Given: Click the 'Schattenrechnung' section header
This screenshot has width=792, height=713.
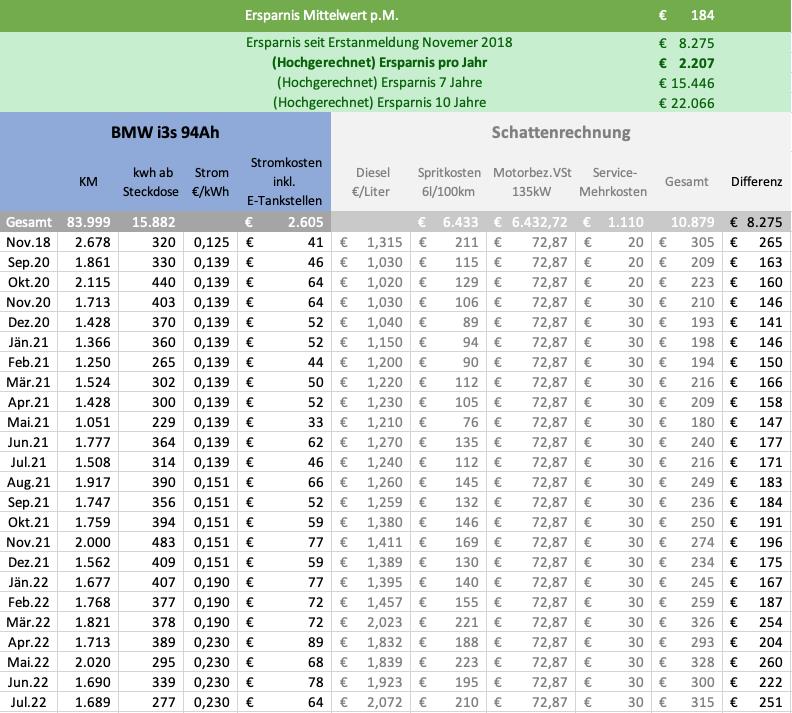Looking at the screenshot, I should 561,132.
